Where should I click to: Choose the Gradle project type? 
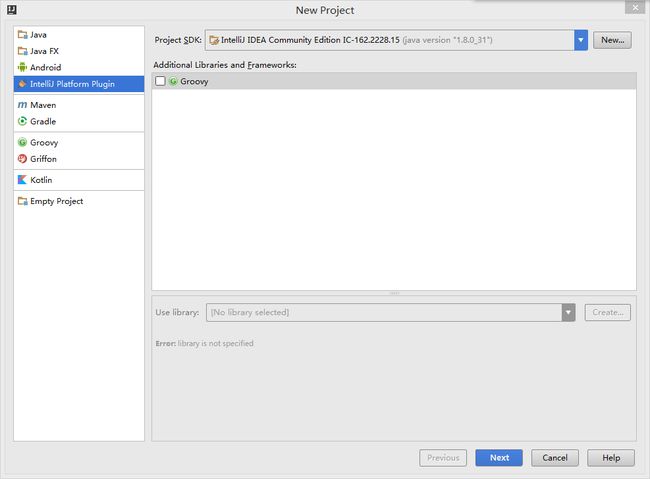79,121
